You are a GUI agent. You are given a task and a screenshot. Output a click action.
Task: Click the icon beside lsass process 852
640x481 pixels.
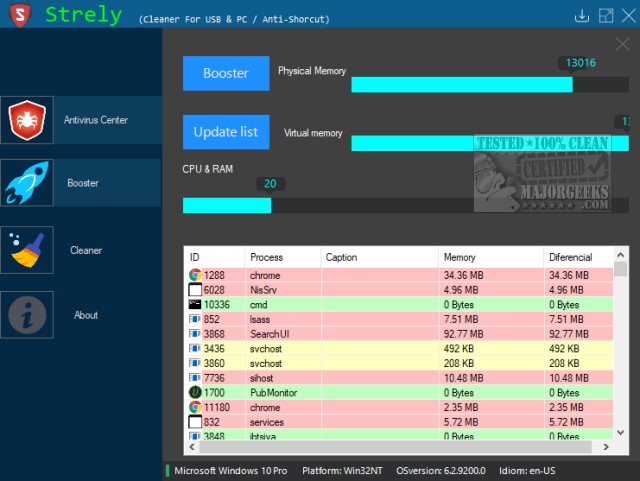[x=195, y=319]
